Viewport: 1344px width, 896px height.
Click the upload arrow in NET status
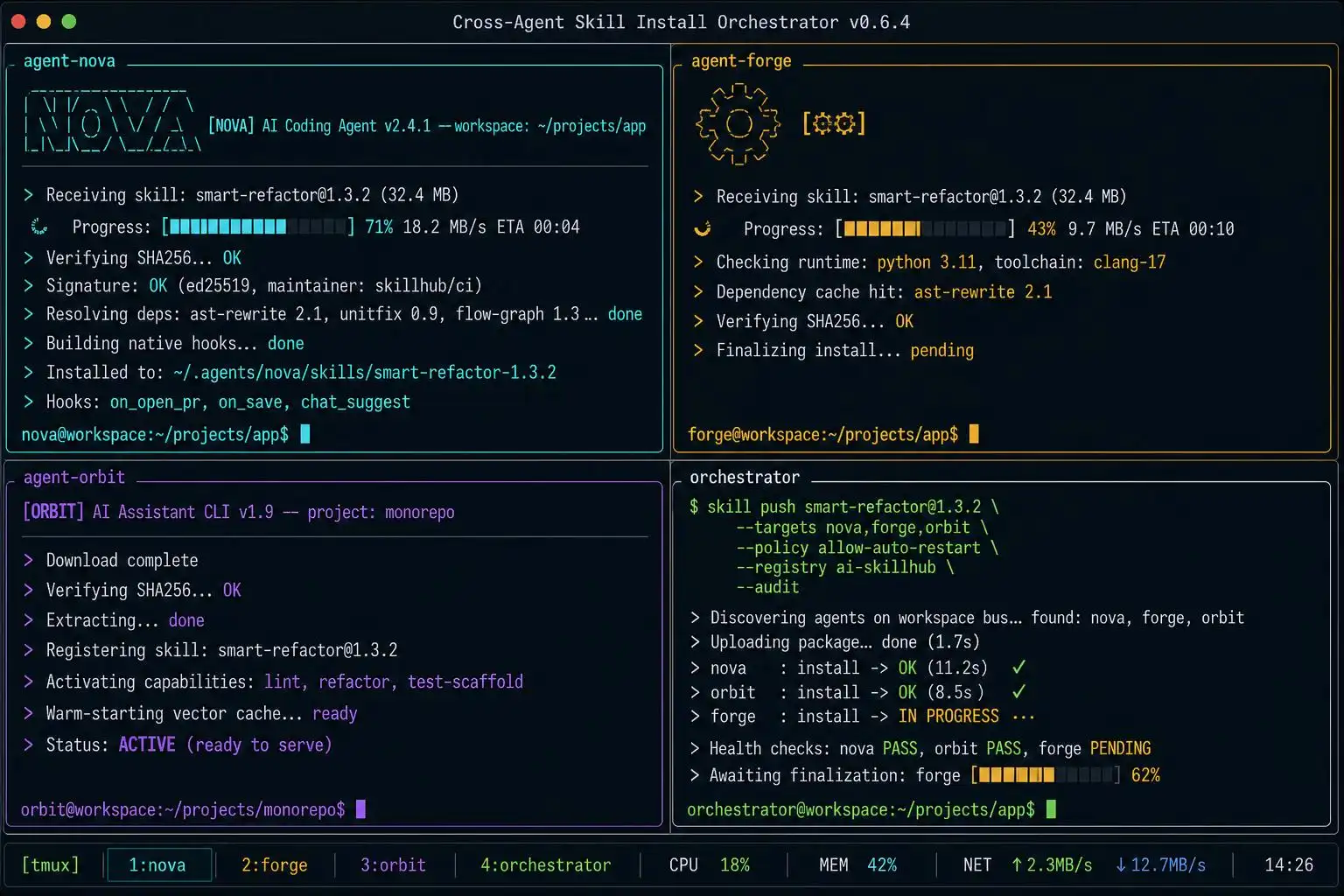(1017, 864)
